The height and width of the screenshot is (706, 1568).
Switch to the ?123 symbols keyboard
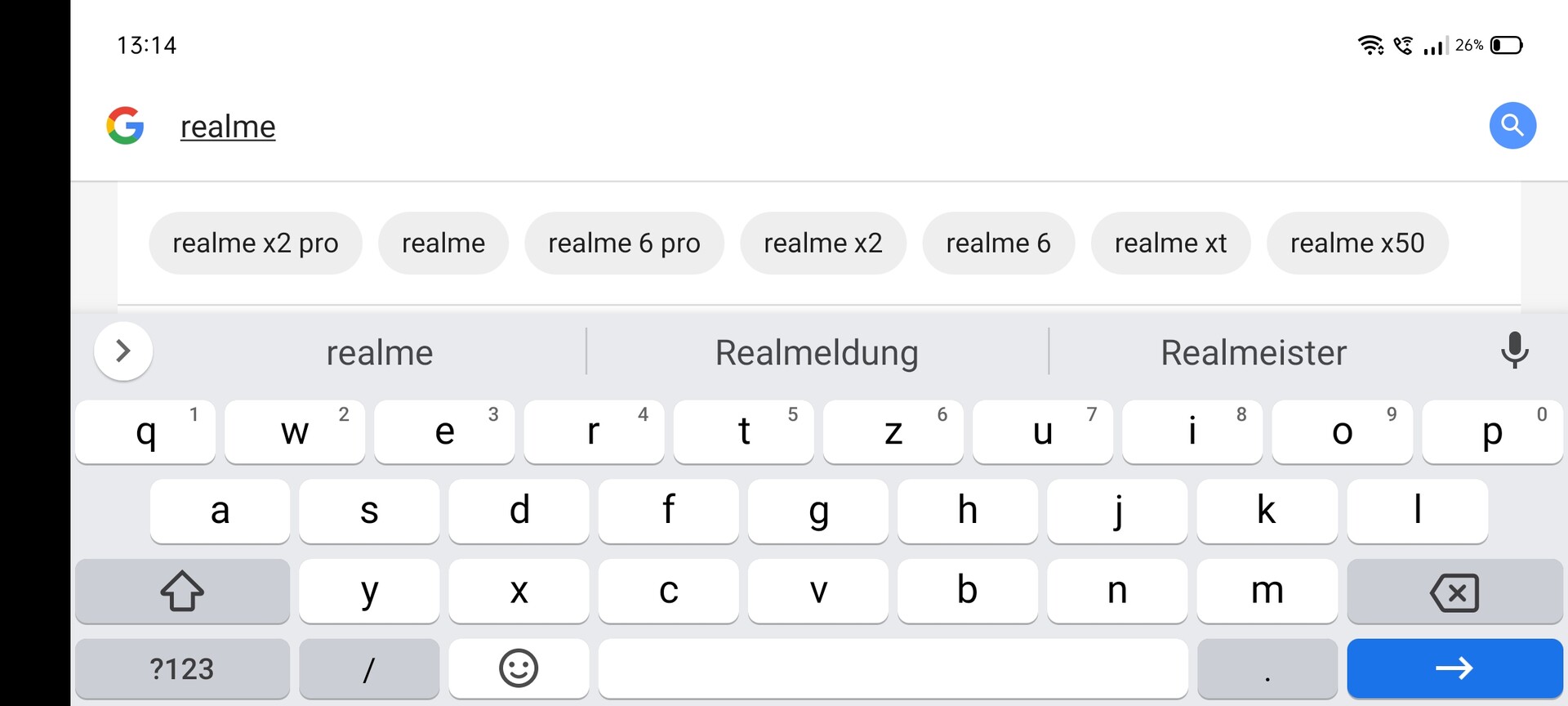click(182, 668)
